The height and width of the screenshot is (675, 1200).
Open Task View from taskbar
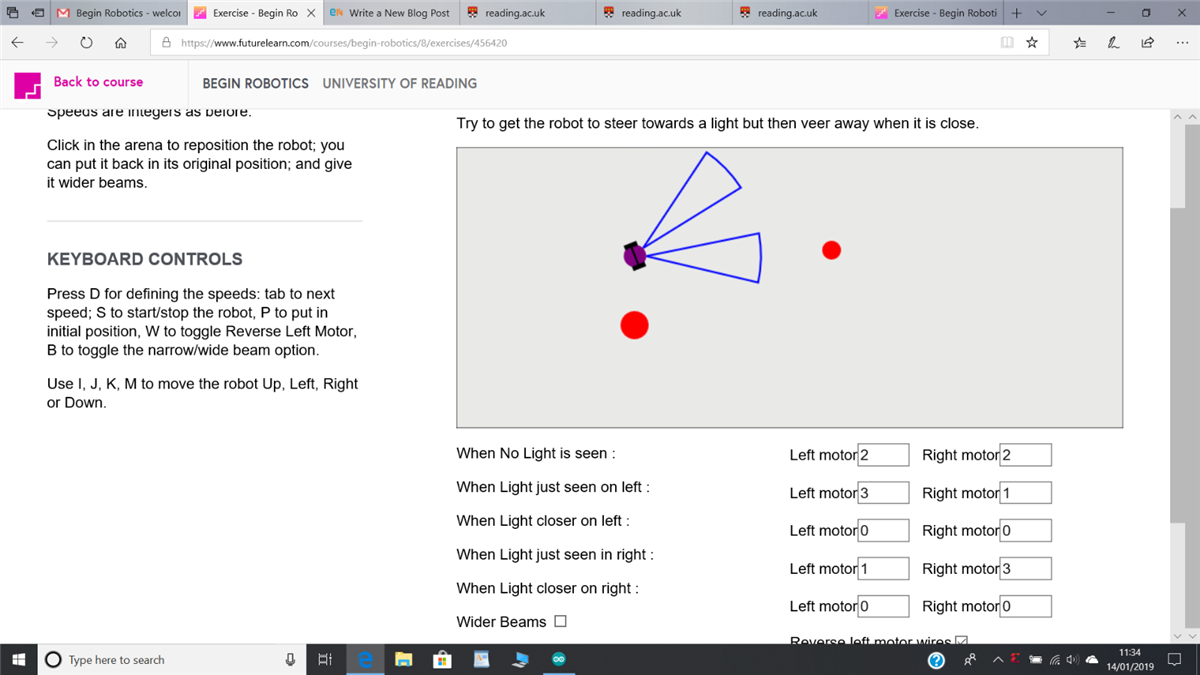(x=324, y=659)
